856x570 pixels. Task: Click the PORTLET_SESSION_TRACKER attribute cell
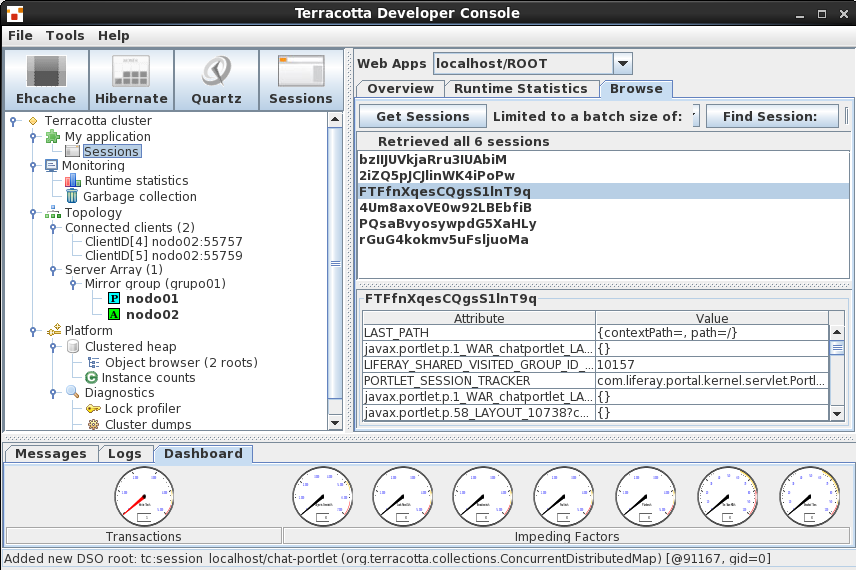[x=479, y=381]
